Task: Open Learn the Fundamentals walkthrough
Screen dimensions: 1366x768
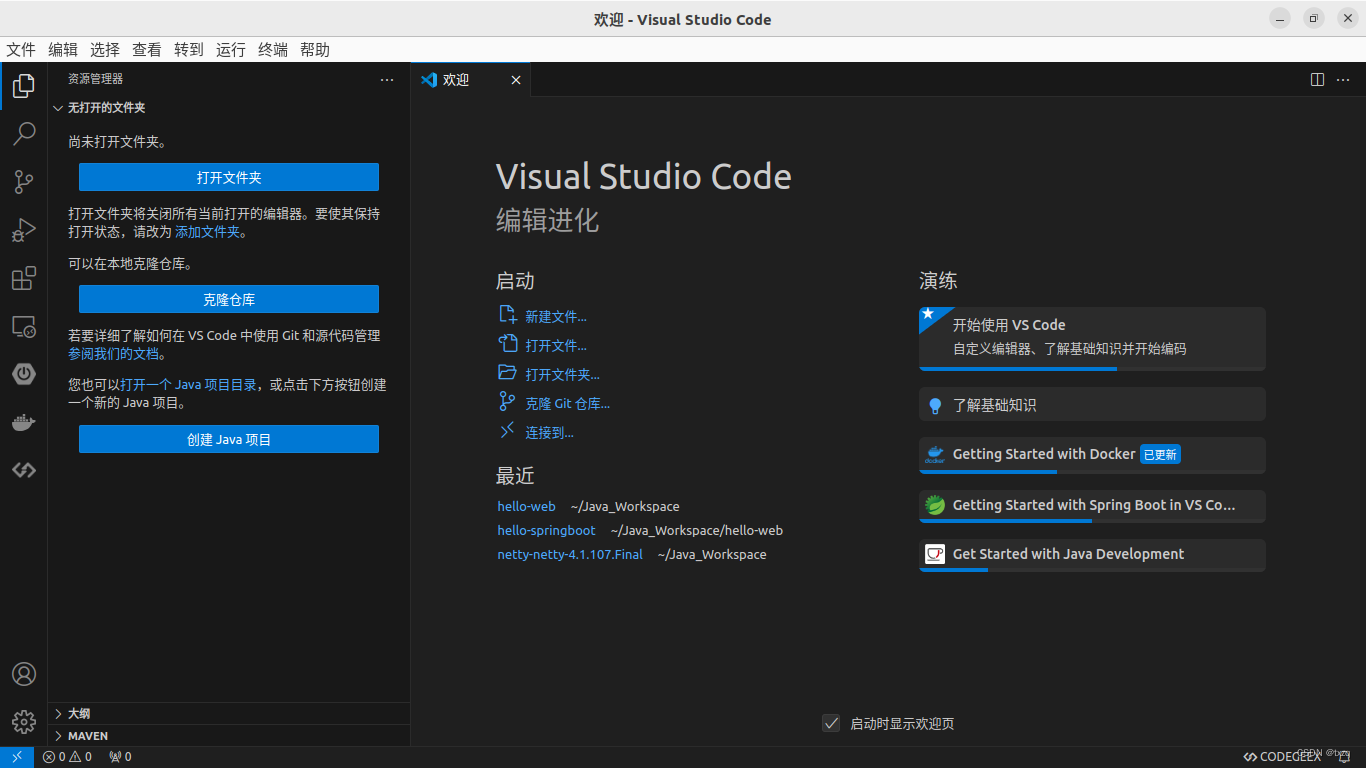Action: [1092, 405]
